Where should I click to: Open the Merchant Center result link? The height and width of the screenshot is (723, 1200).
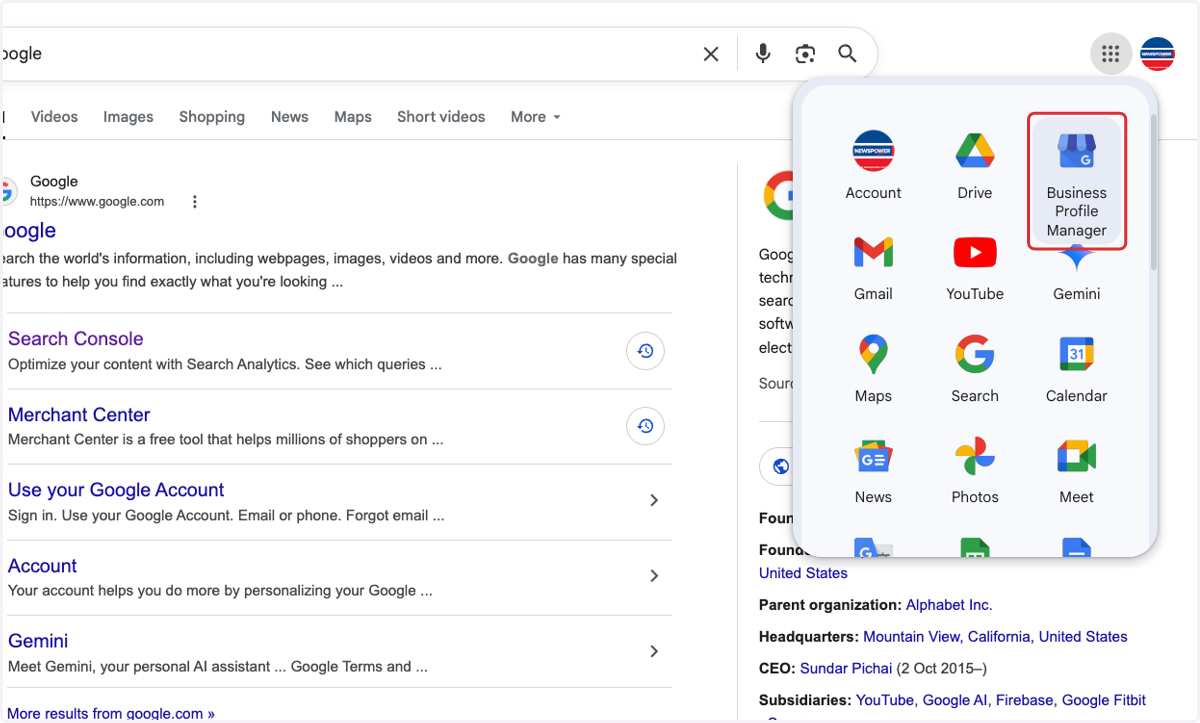tap(79, 415)
